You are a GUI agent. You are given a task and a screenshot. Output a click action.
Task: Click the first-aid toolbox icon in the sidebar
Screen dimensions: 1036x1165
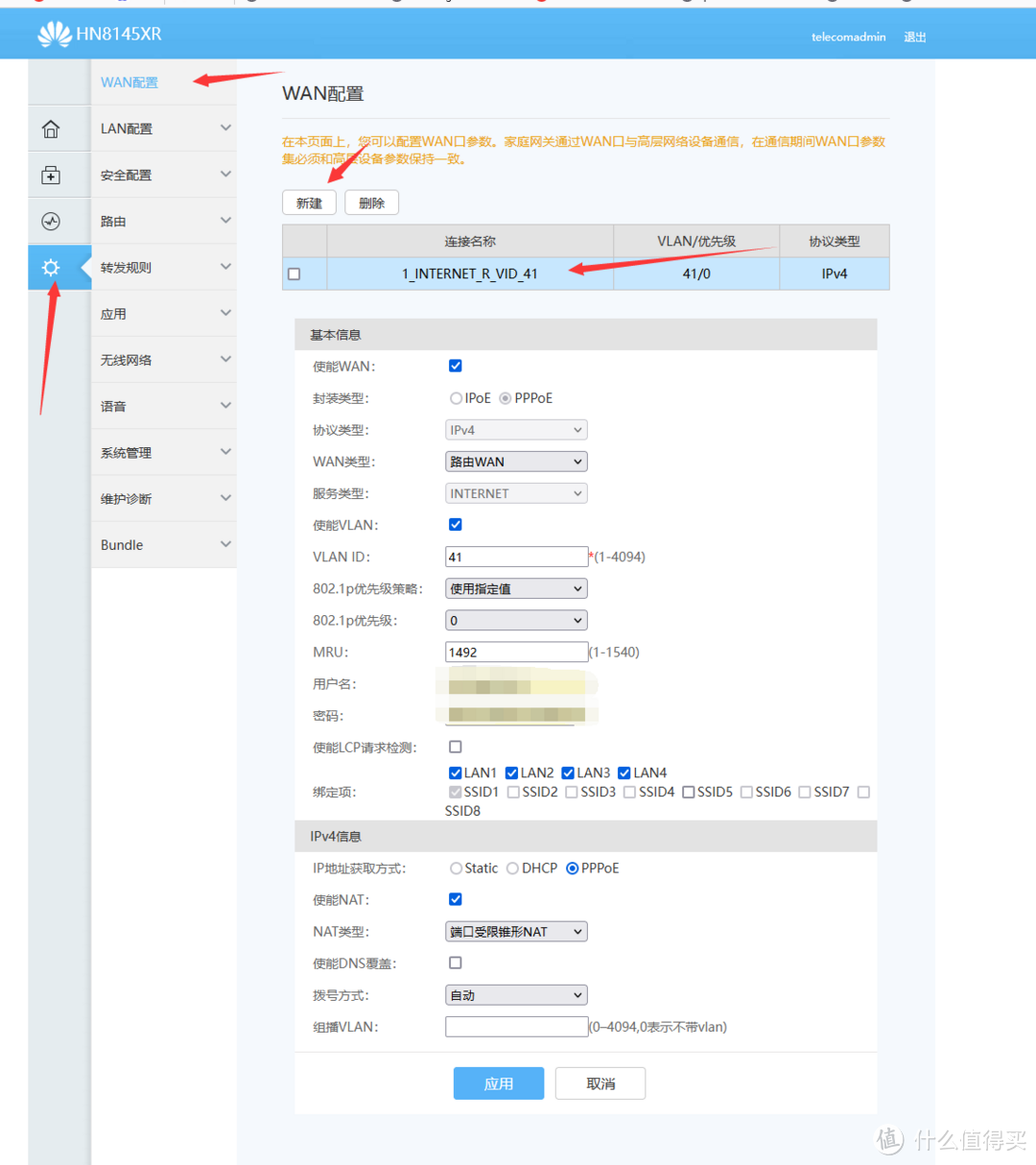50,174
